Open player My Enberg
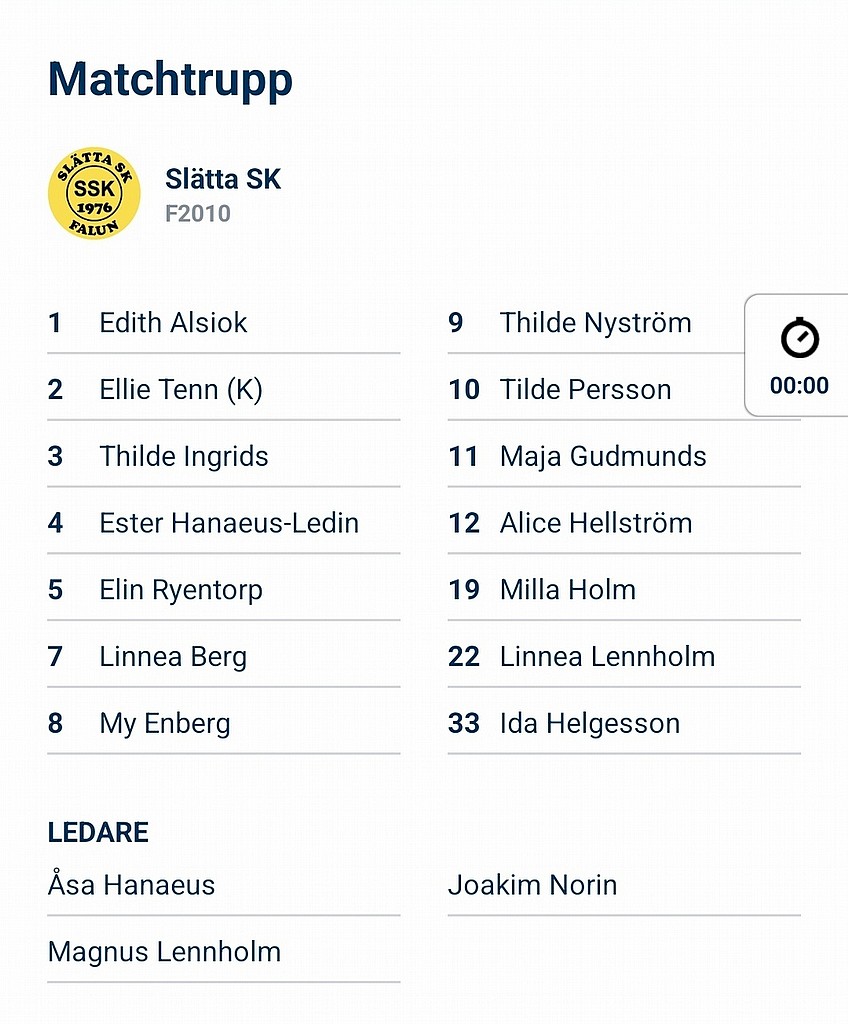Screen dimensions: 848x1024 pos(223,722)
